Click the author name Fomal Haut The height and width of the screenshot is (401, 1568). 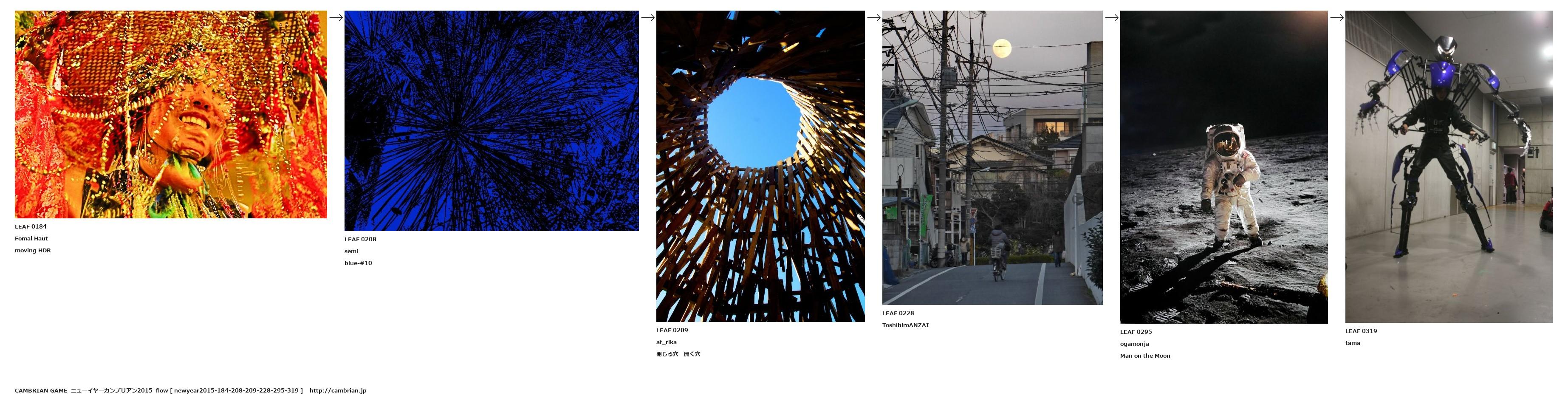pyautogui.click(x=31, y=239)
